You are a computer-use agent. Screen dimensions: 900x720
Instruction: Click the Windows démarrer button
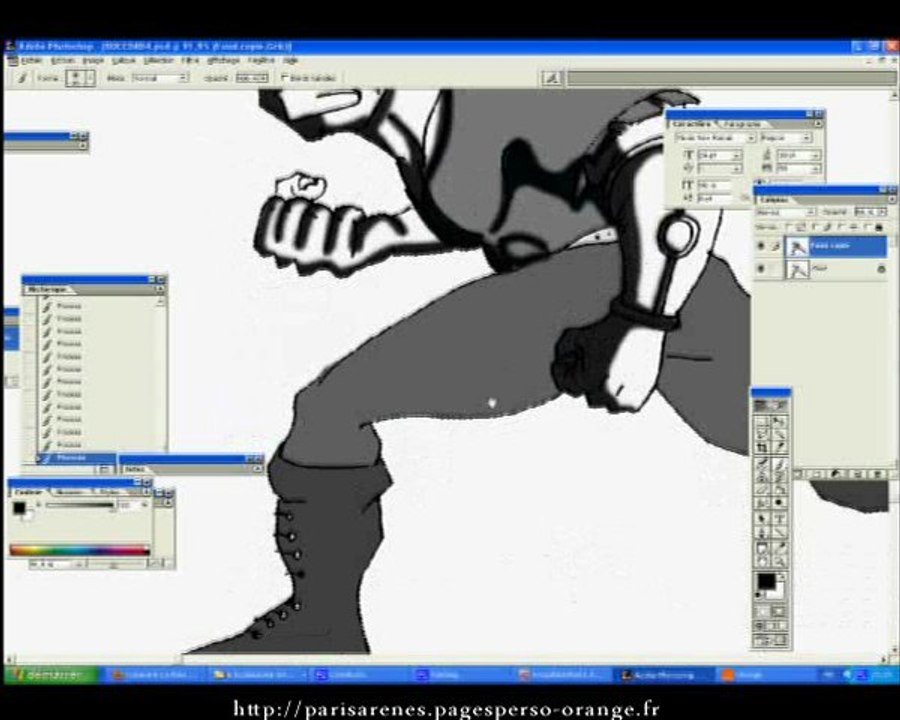tap(51, 675)
